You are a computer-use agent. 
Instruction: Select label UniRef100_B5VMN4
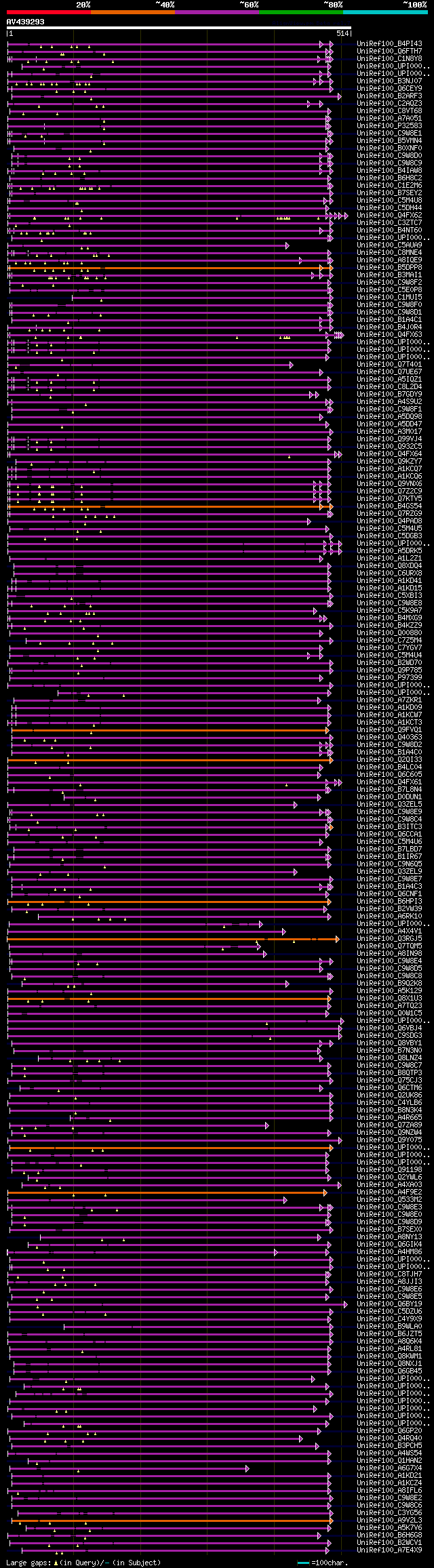click(x=389, y=140)
